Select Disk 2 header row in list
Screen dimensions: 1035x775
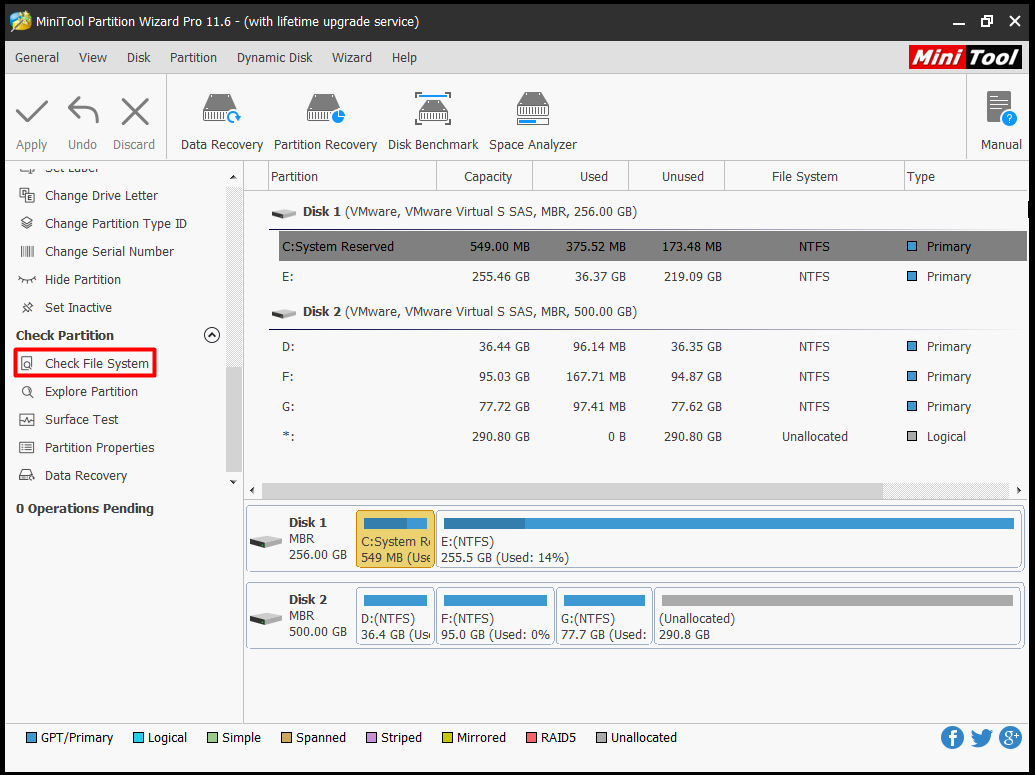648,312
